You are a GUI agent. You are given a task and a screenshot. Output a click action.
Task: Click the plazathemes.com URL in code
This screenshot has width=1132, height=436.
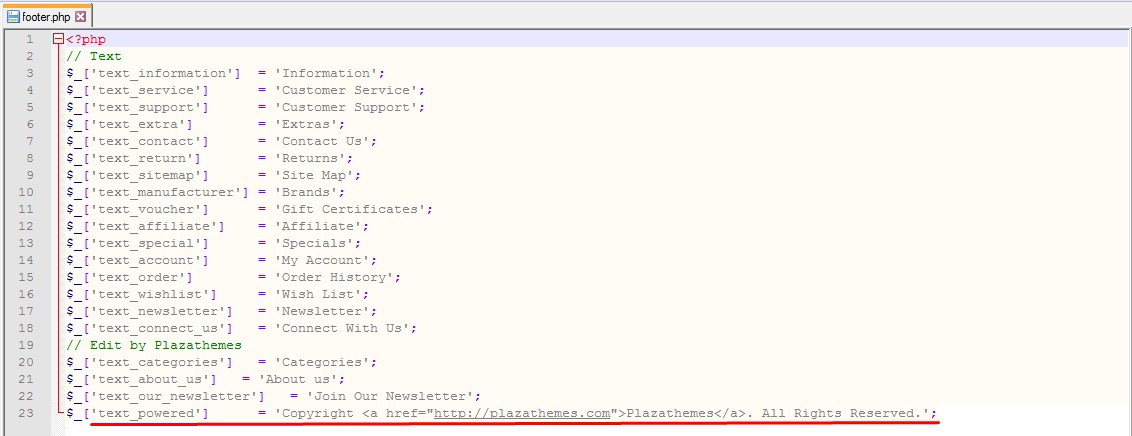[x=523, y=414]
